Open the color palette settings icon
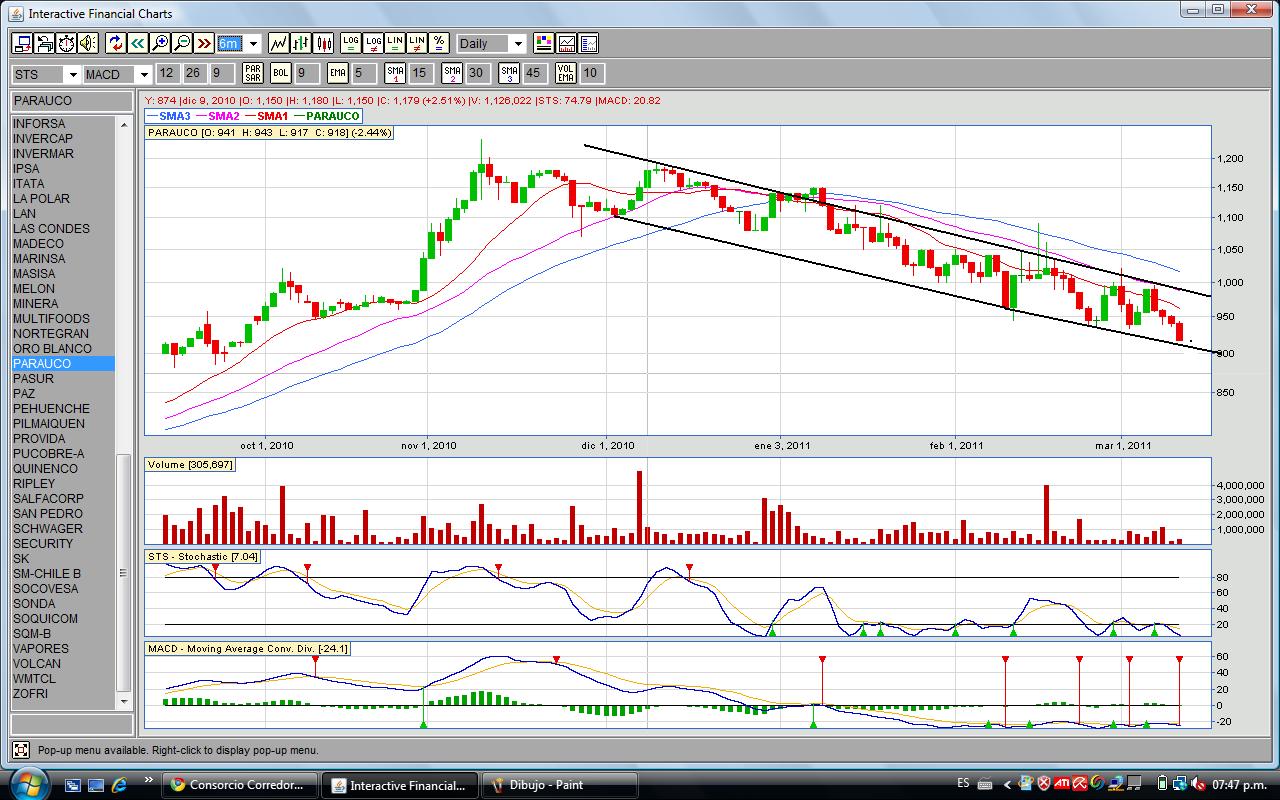The width and height of the screenshot is (1280, 800). (x=544, y=43)
